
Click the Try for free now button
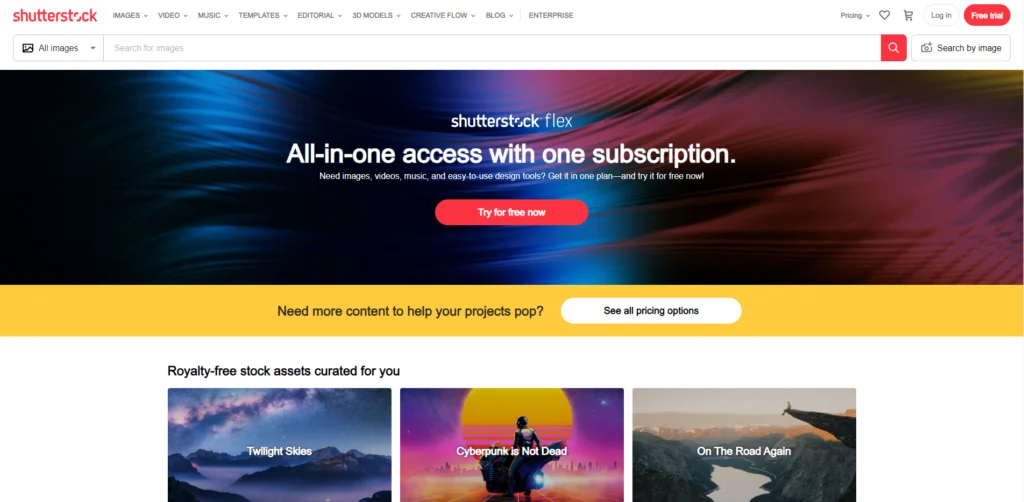click(x=511, y=212)
